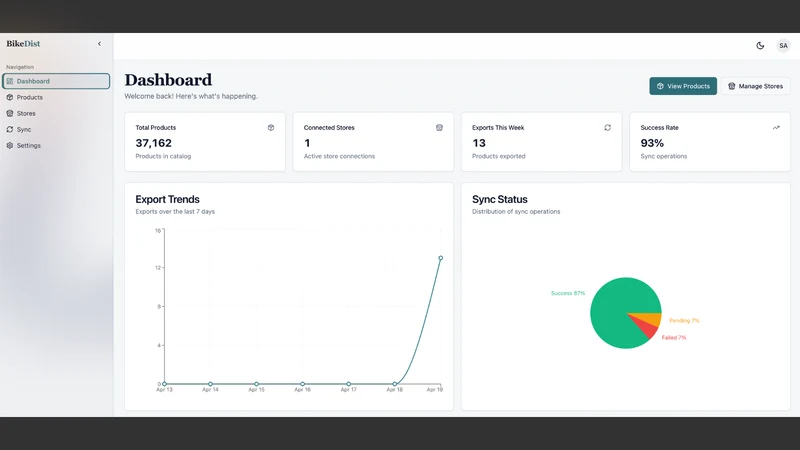
Task: Click the Apr 19 data point on chart
Action: (x=440, y=258)
